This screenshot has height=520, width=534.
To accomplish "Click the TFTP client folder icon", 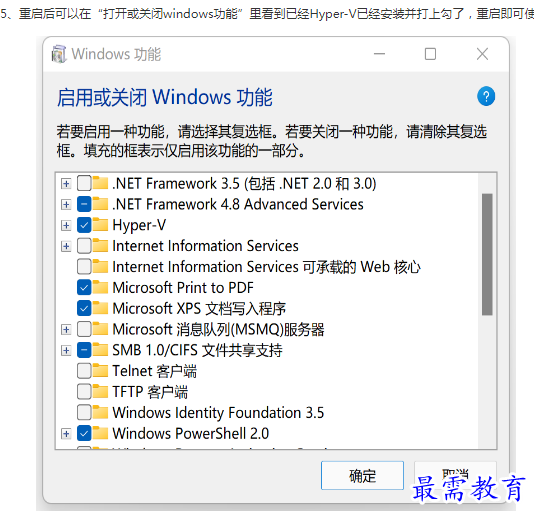I will 100,392.
